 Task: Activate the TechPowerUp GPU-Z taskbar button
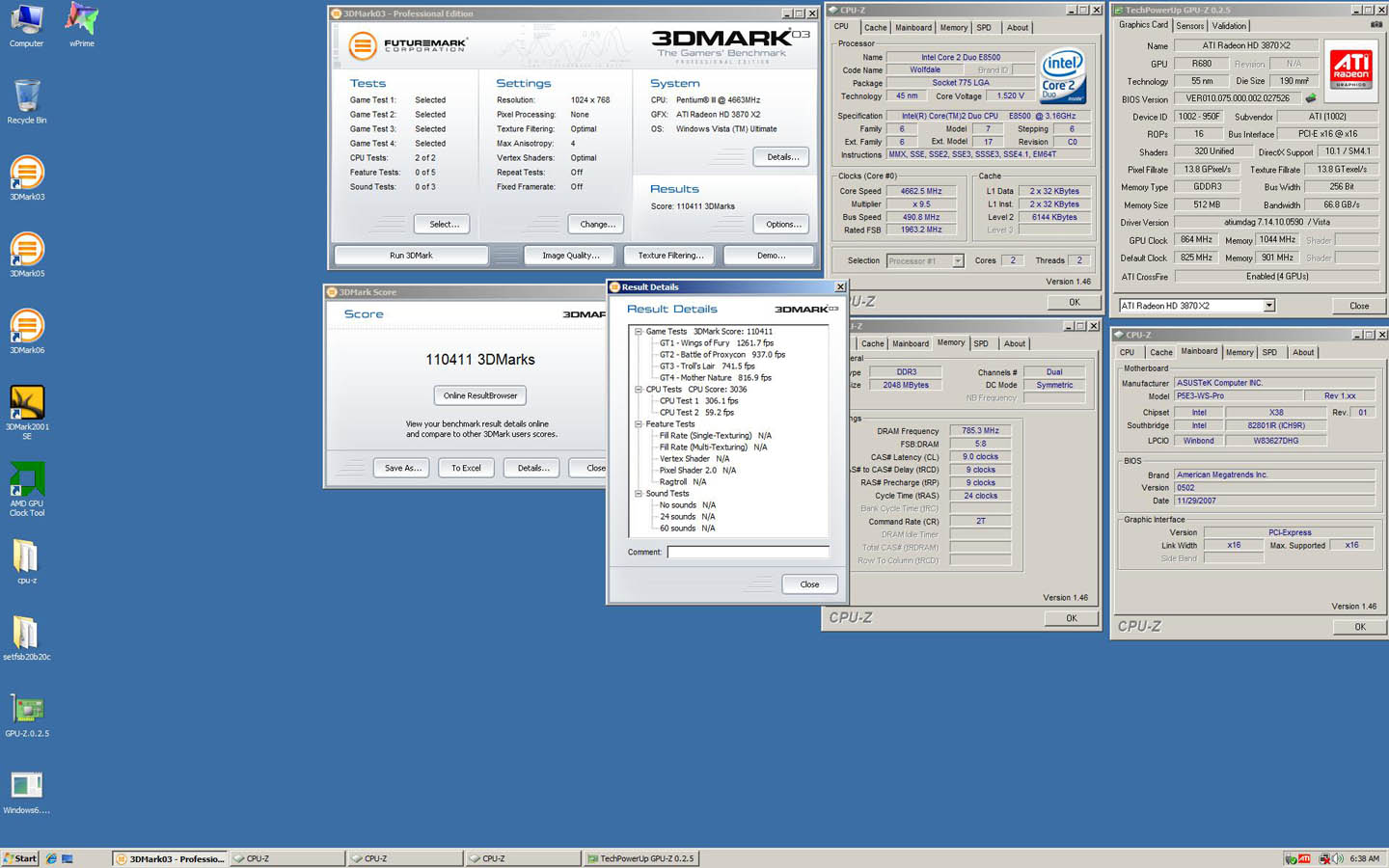pyautogui.click(x=640, y=858)
